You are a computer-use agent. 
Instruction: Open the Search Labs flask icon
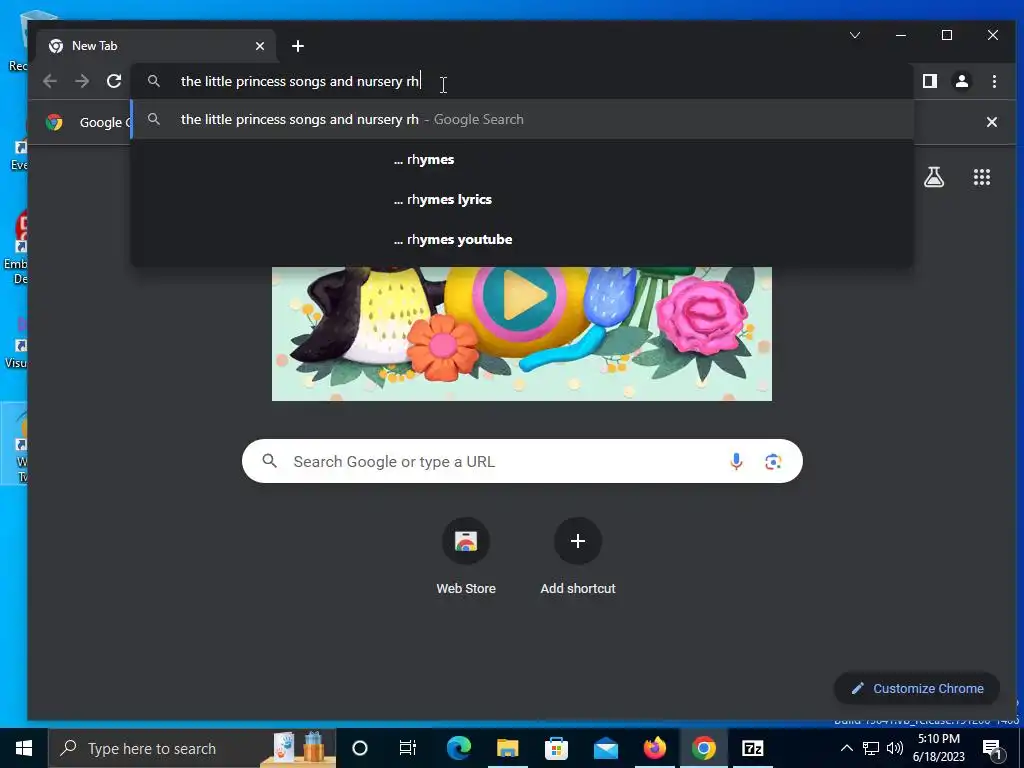[x=934, y=177]
